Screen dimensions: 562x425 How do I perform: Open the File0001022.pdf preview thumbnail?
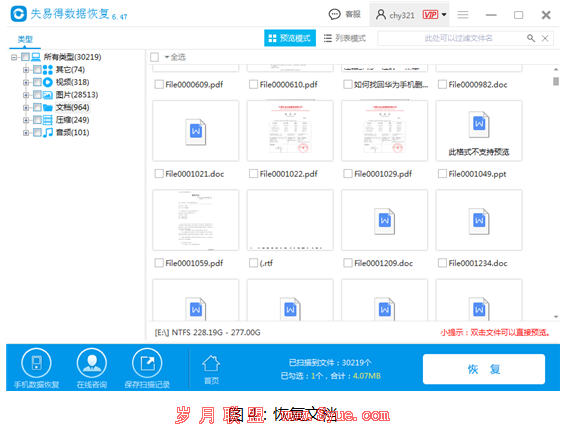coord(290,131)
